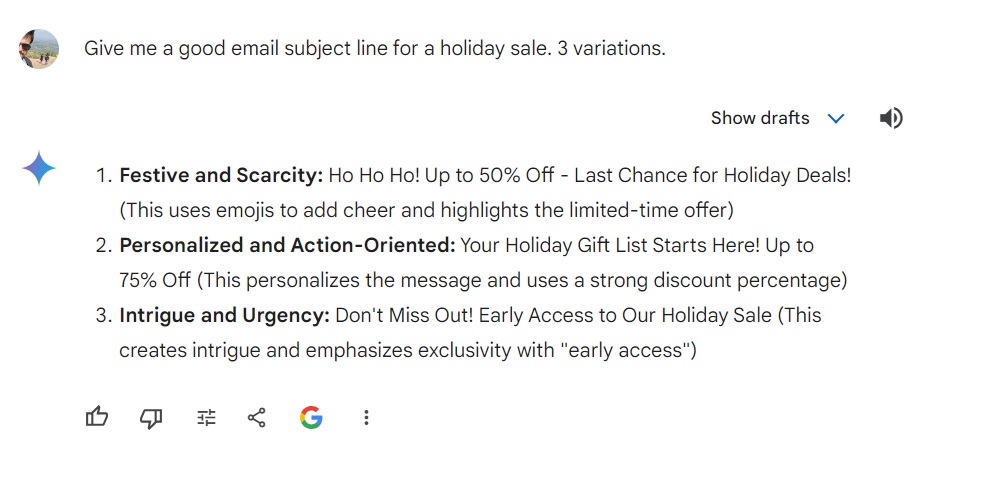Click the emojis explanation in parentheses
The image size is (986, 485).
point(426,211)
